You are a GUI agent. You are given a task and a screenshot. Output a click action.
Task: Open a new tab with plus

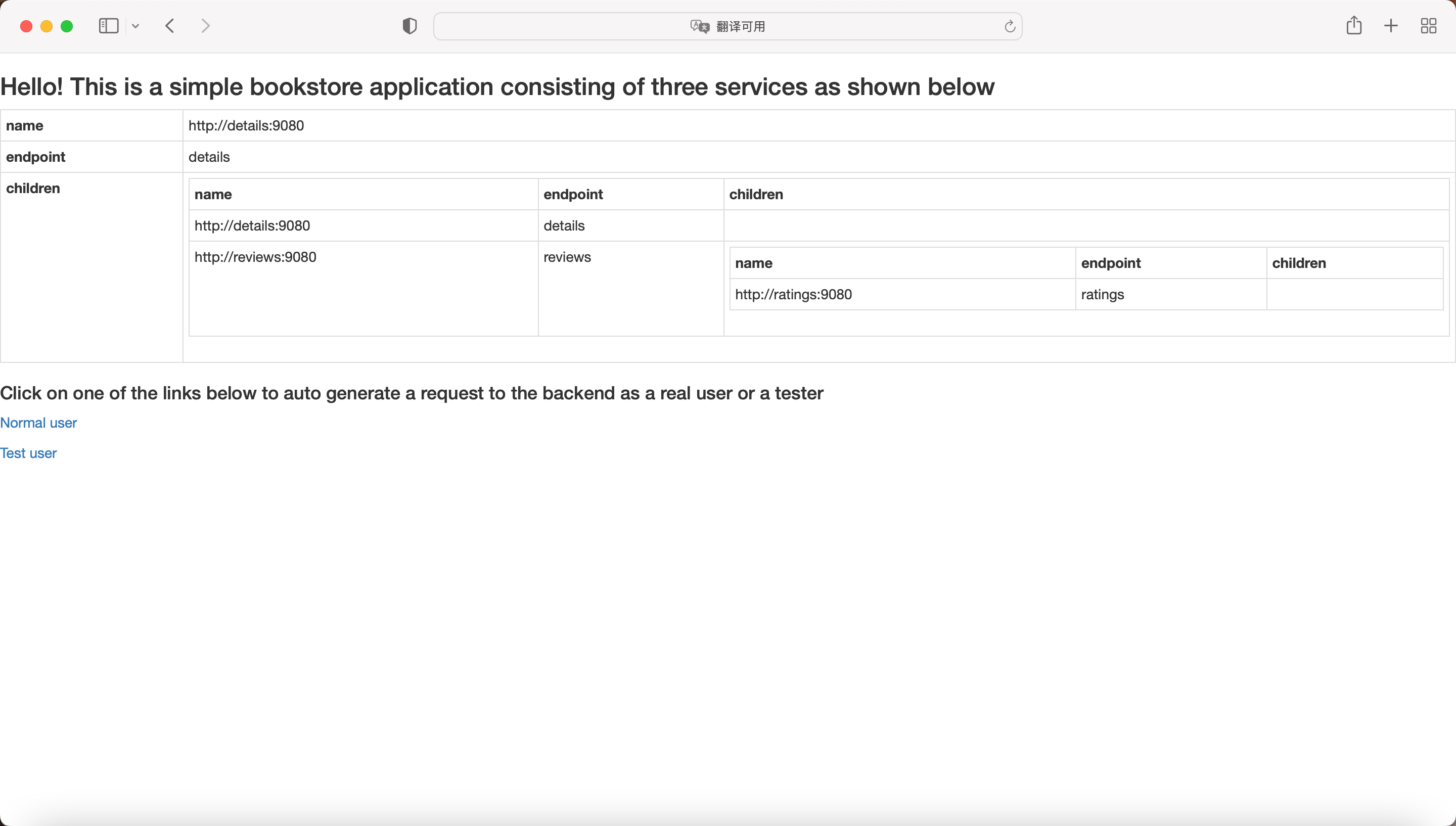[1391, 26]
